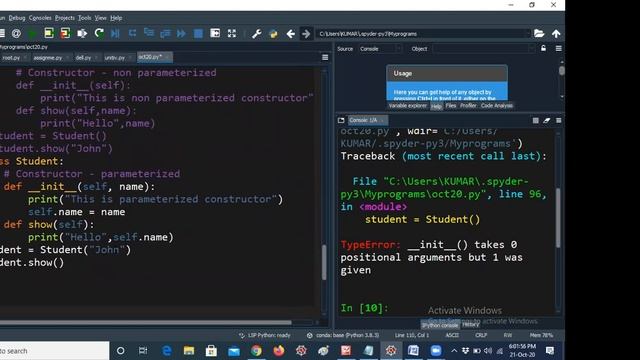Switch to the Variable explorer tab
Viewport: 640px width, 360px height.
pyautogui.click(x=407, y=106)
